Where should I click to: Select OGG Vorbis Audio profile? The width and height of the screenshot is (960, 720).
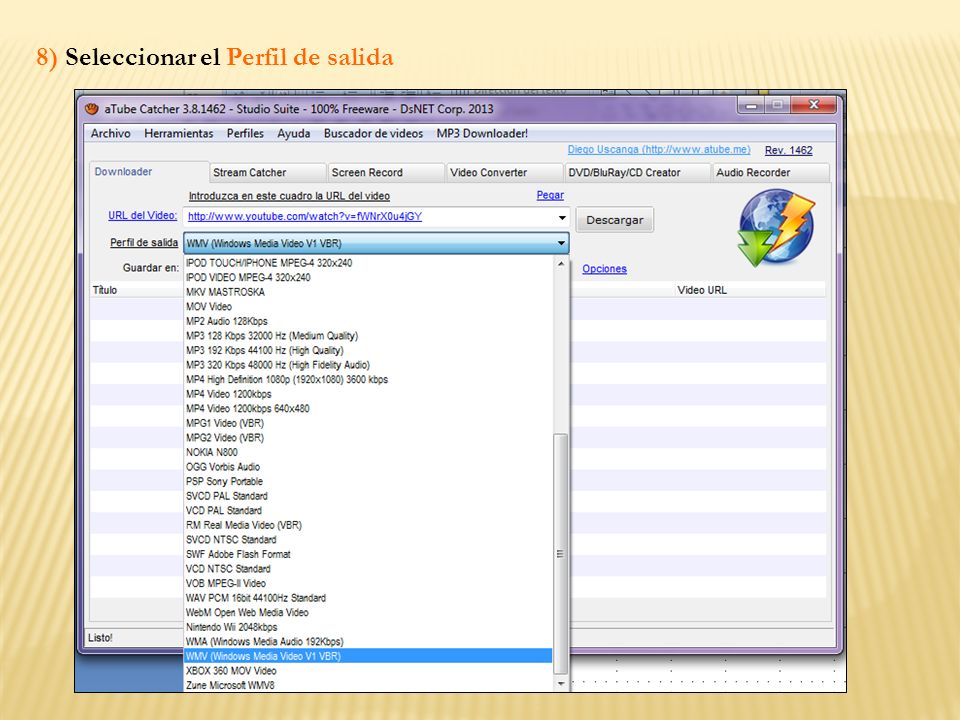(368, 467)
